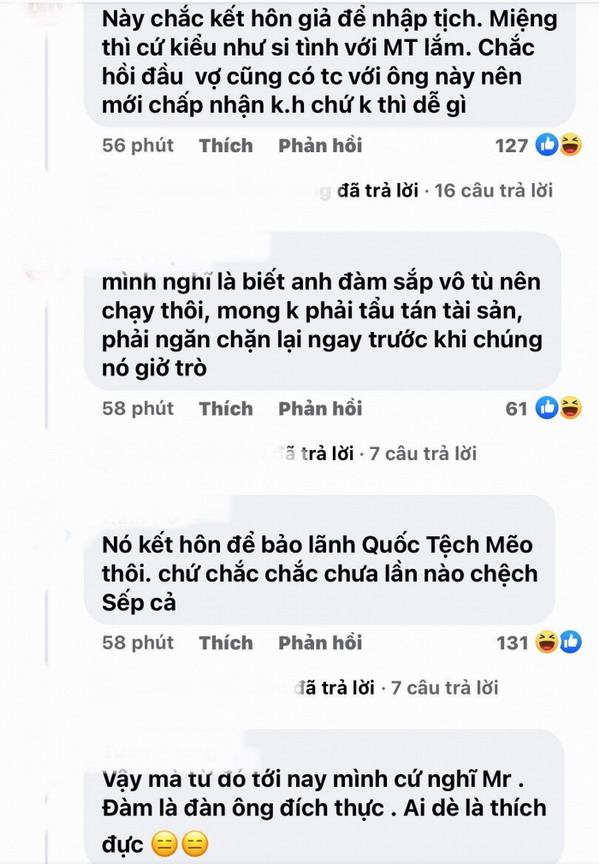
Task: Expand 7 câu trả lời under the 131-reaction comment
Action: click(445, 688)
